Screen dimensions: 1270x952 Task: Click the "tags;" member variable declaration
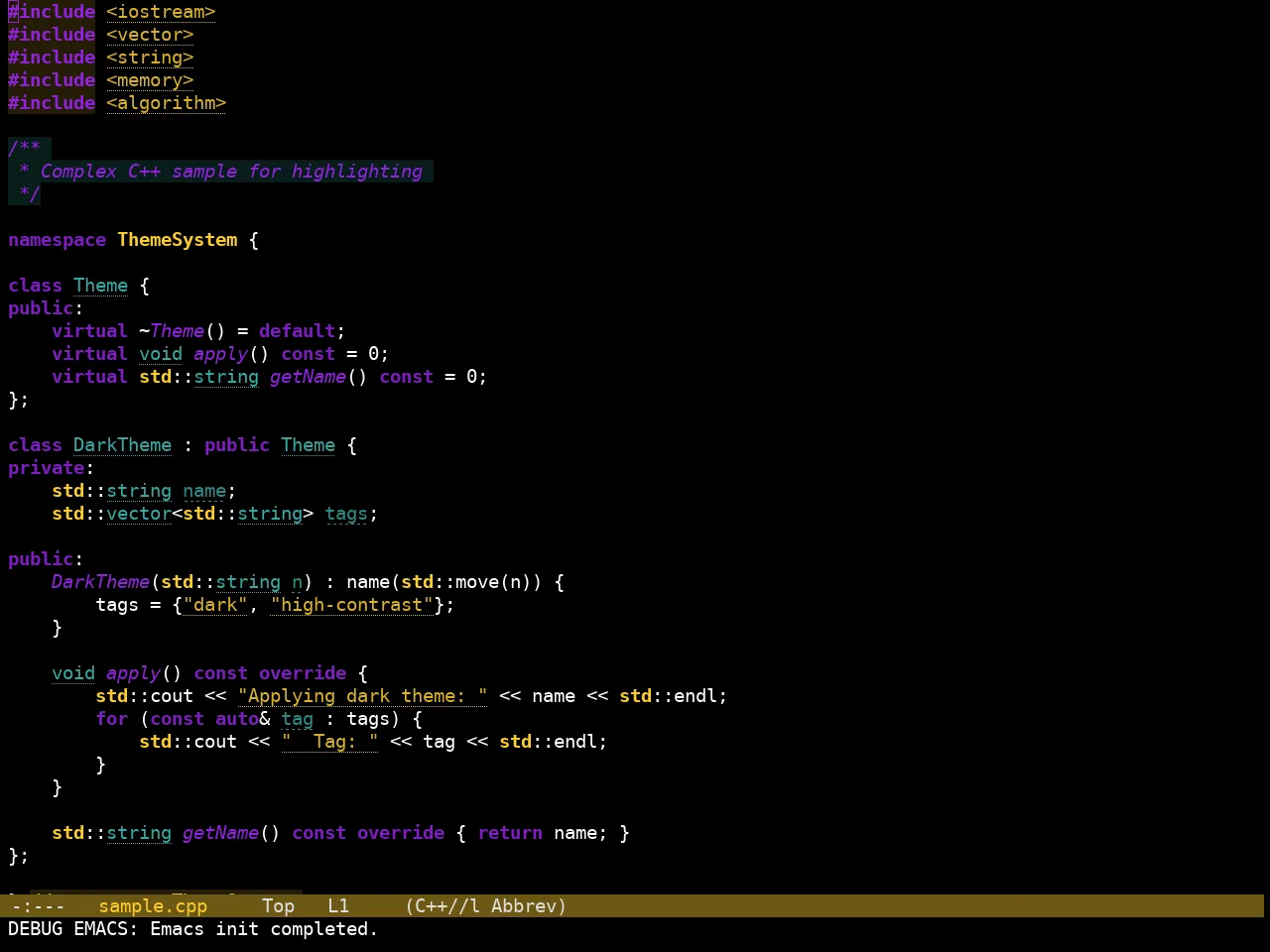click(351, 514)
